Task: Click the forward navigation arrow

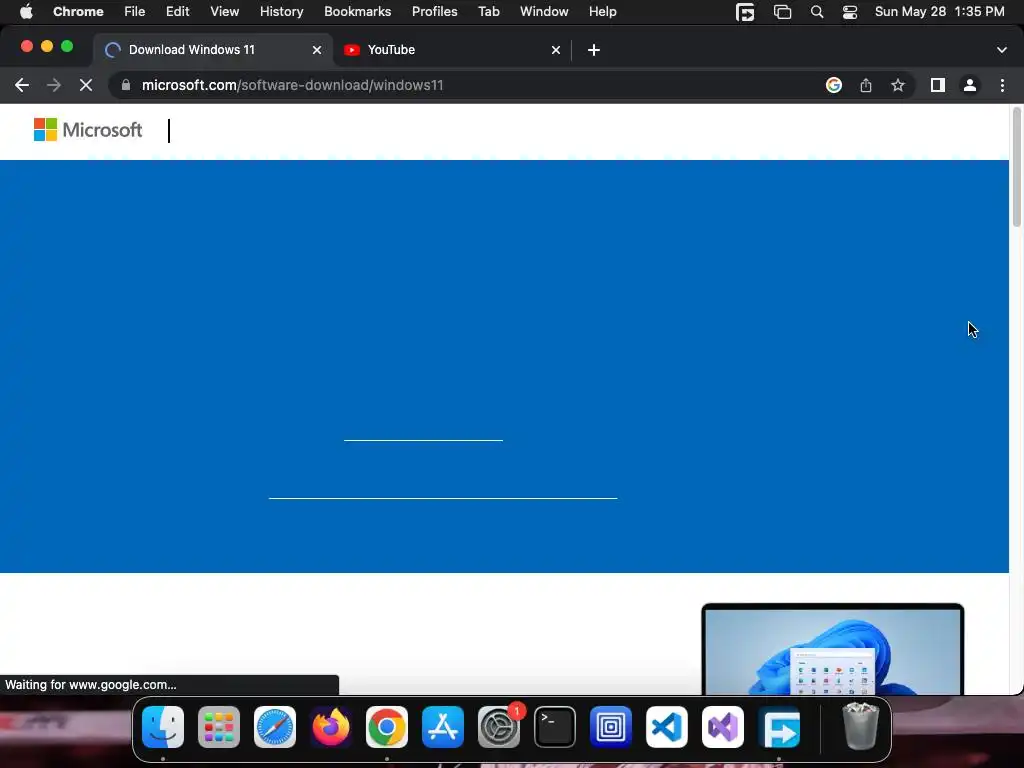Action: (x=54, y=85)
